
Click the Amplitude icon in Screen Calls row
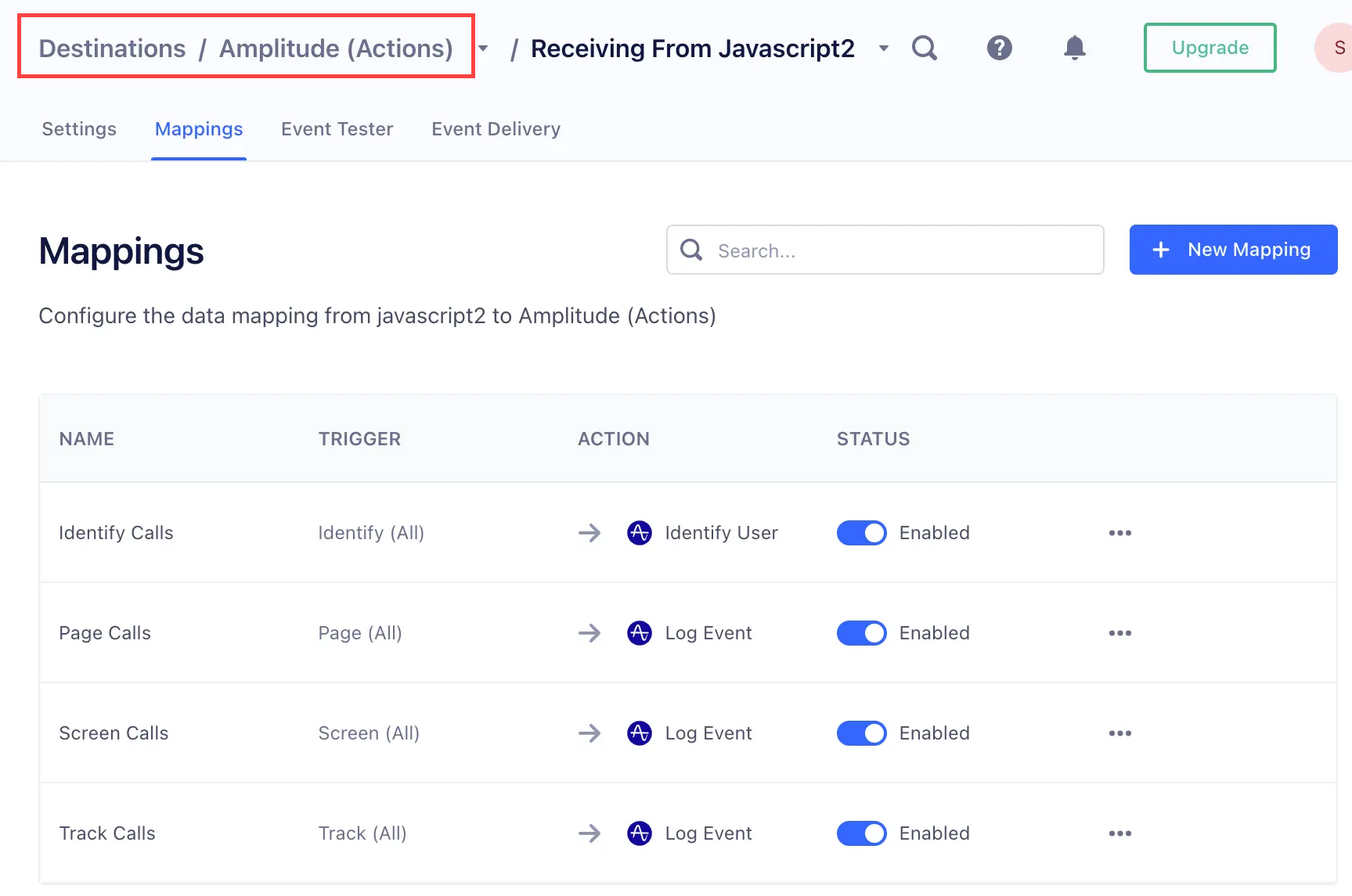point(640,733)
